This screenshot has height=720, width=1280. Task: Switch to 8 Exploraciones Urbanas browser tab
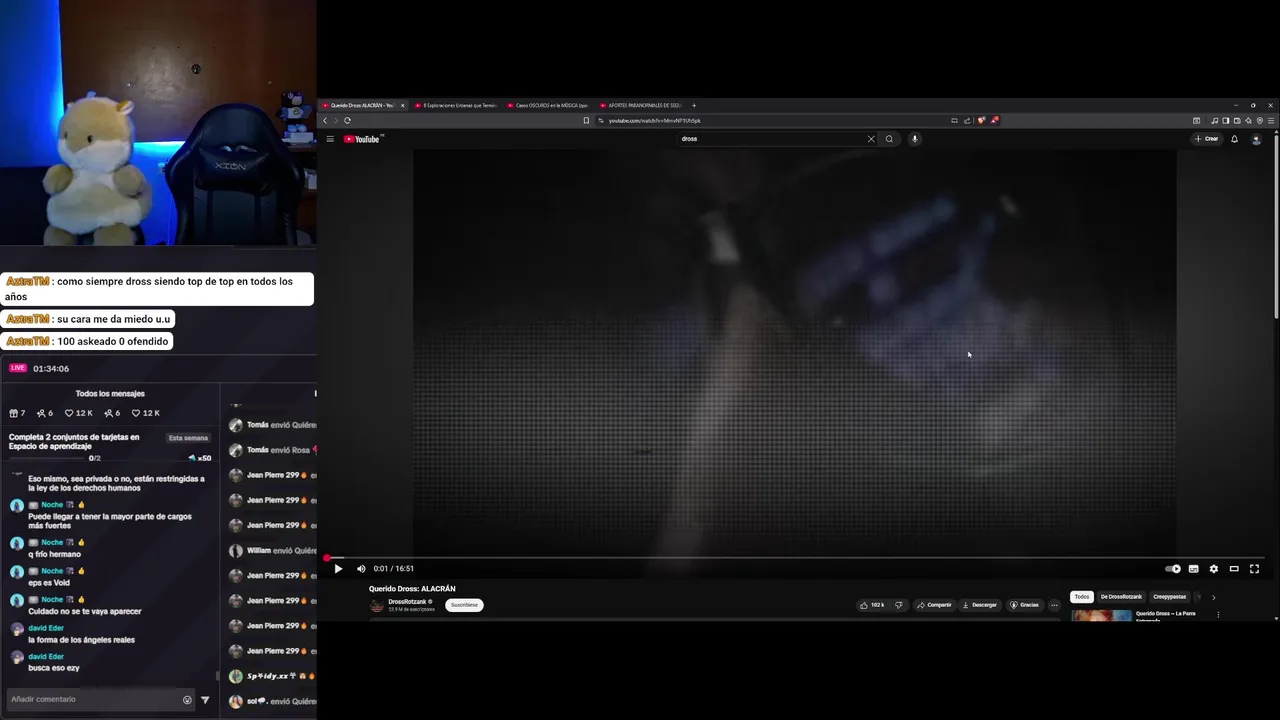pos(456,105)
